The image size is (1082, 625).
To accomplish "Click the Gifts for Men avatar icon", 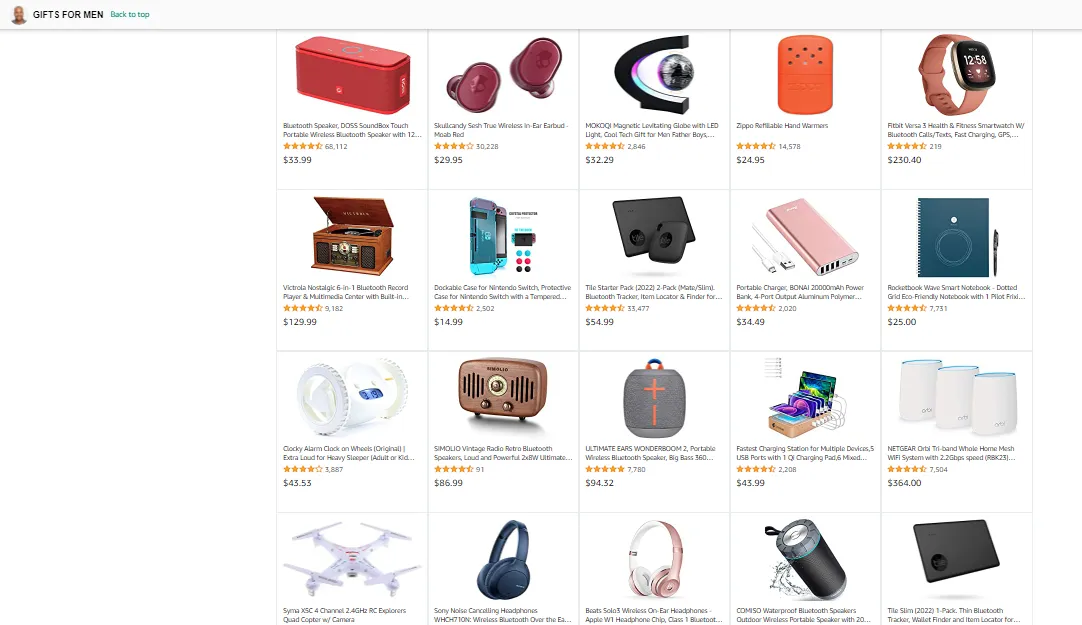I will [19, 14].
